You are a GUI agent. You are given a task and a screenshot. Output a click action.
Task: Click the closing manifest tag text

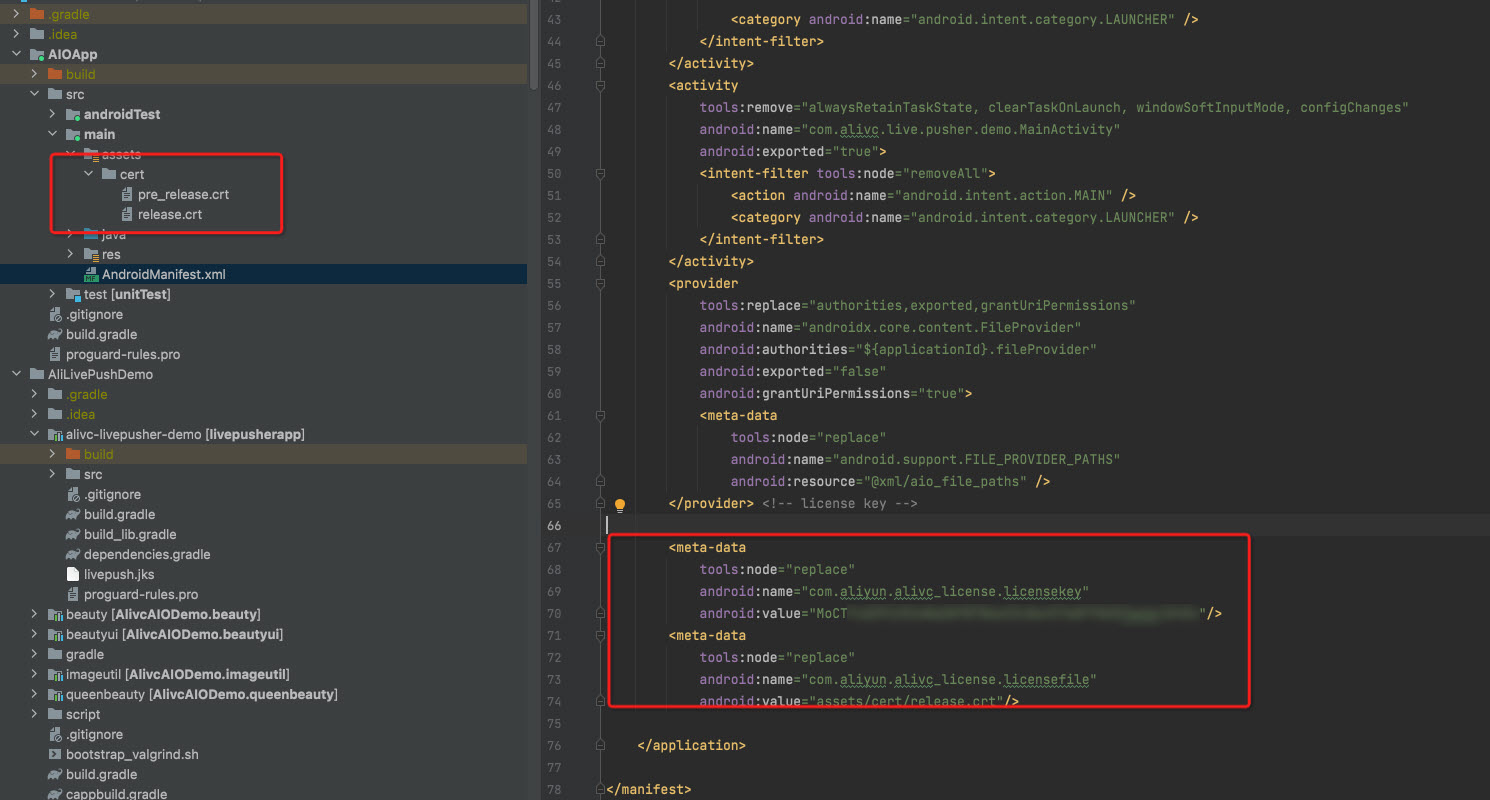coord(648,790)
